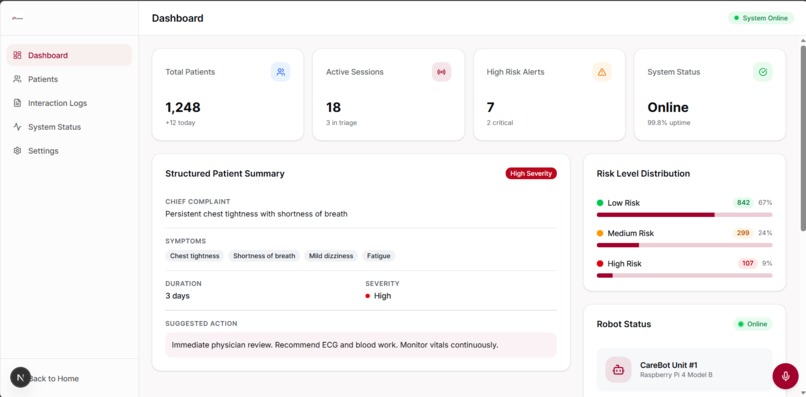
Task: Select the Chest tightness symptom tag
Action: pos(195,256)
